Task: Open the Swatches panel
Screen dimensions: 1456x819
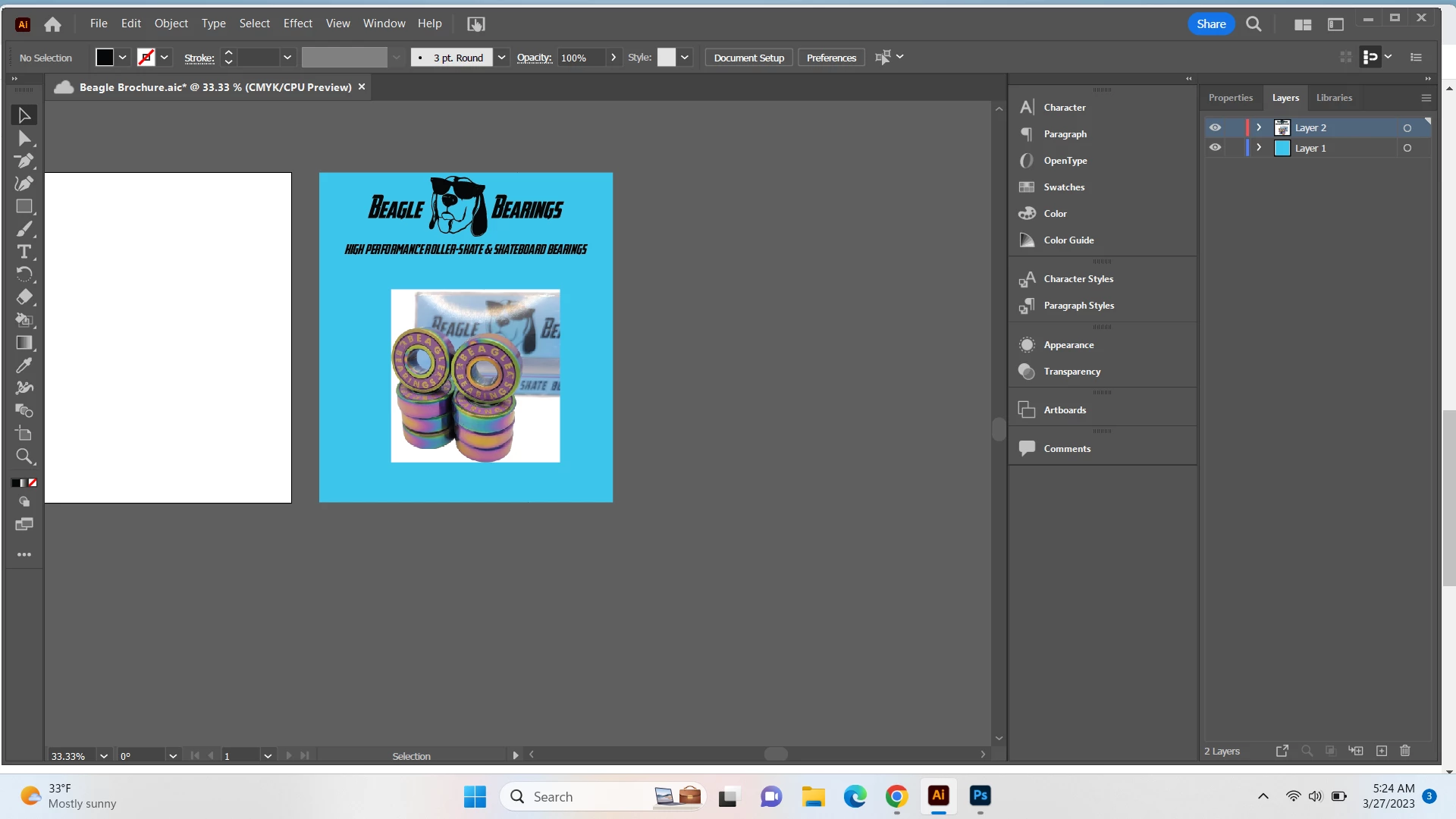Action: click(x=1064, y=187)
